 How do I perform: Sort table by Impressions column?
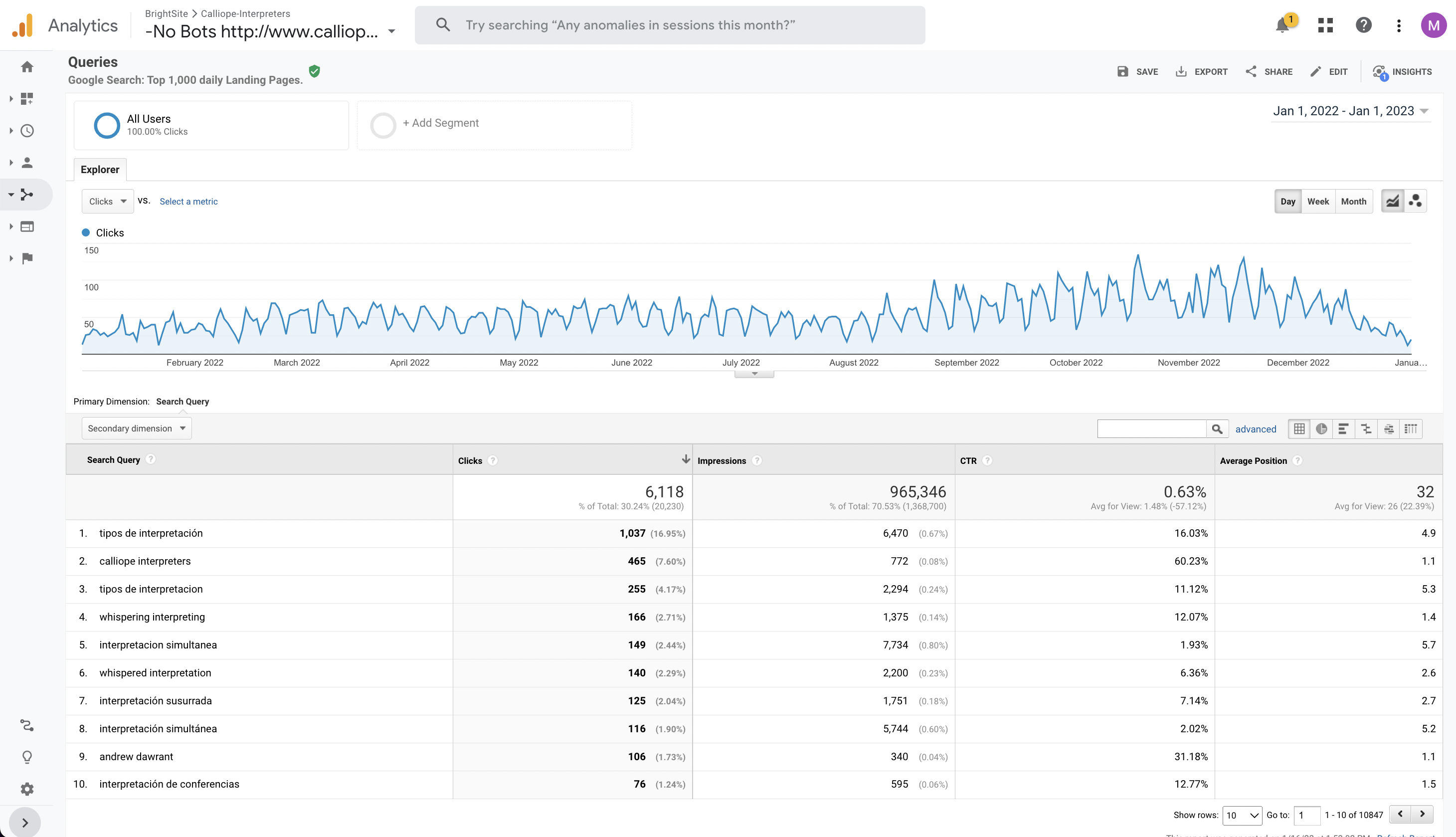pos(721,461)
